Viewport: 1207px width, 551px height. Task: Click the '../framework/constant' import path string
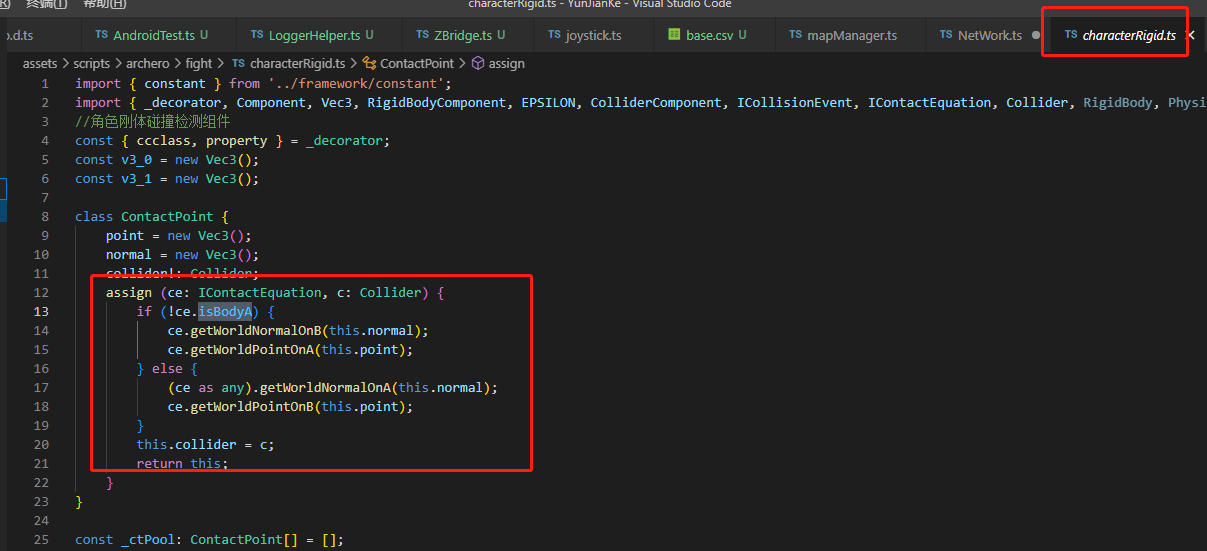(x=359, y=83)
